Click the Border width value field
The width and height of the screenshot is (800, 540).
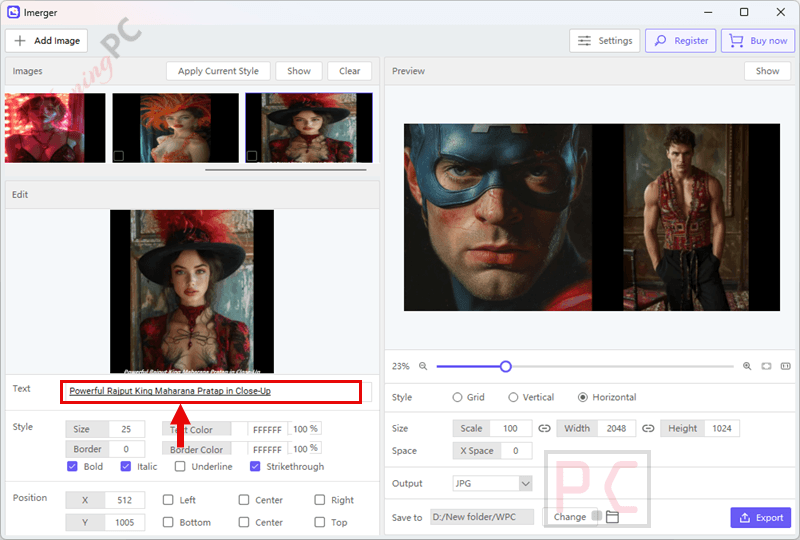click(126, 449)
